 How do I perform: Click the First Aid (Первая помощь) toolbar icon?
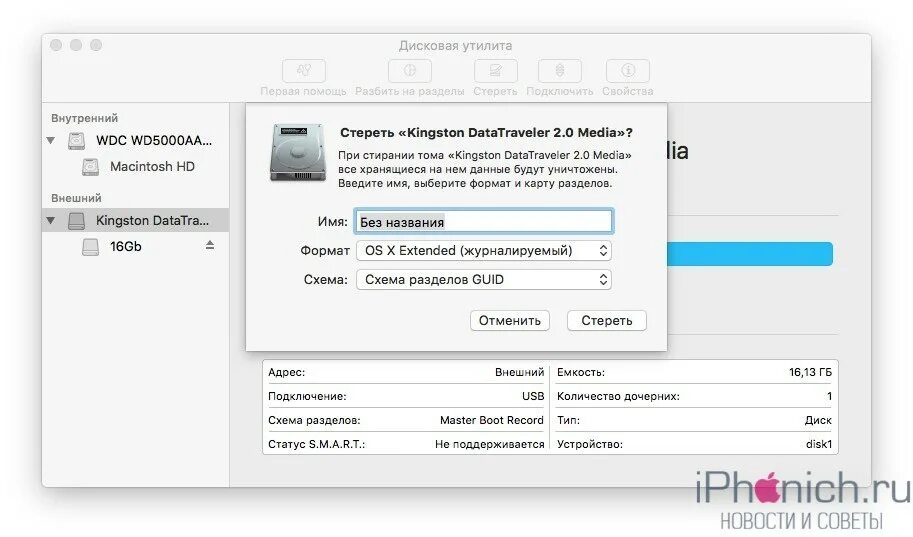click(303, 71)
